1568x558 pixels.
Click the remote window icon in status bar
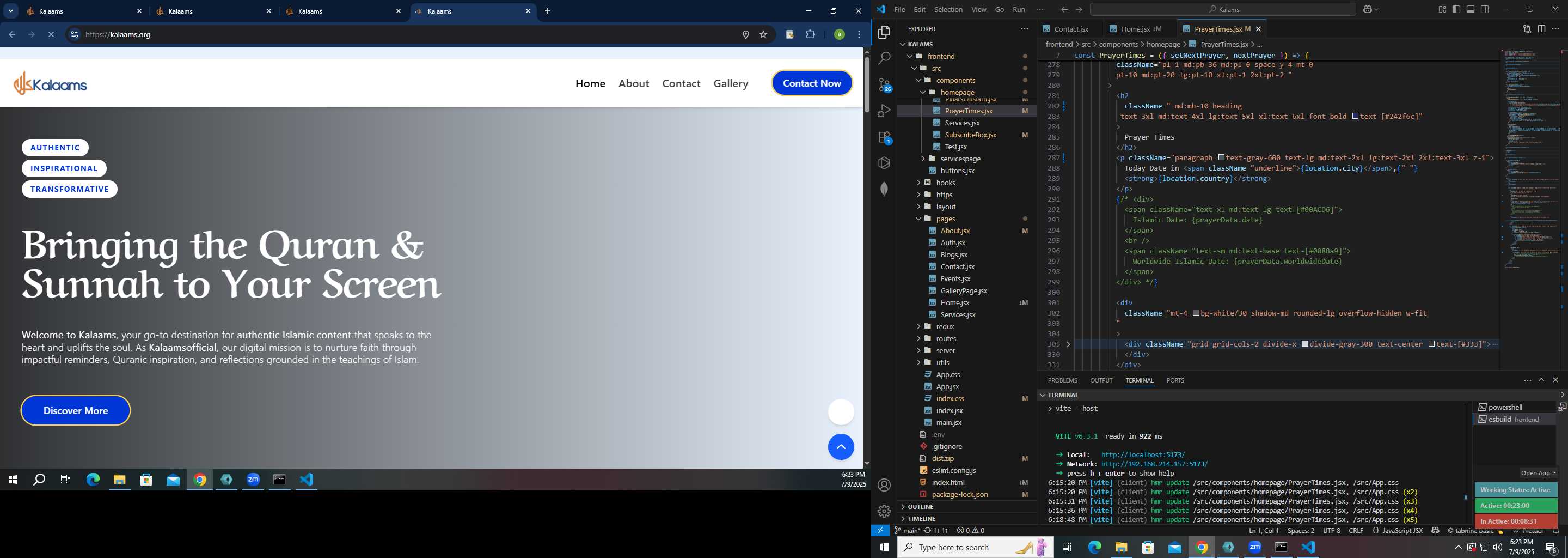(x=880, y=531)
